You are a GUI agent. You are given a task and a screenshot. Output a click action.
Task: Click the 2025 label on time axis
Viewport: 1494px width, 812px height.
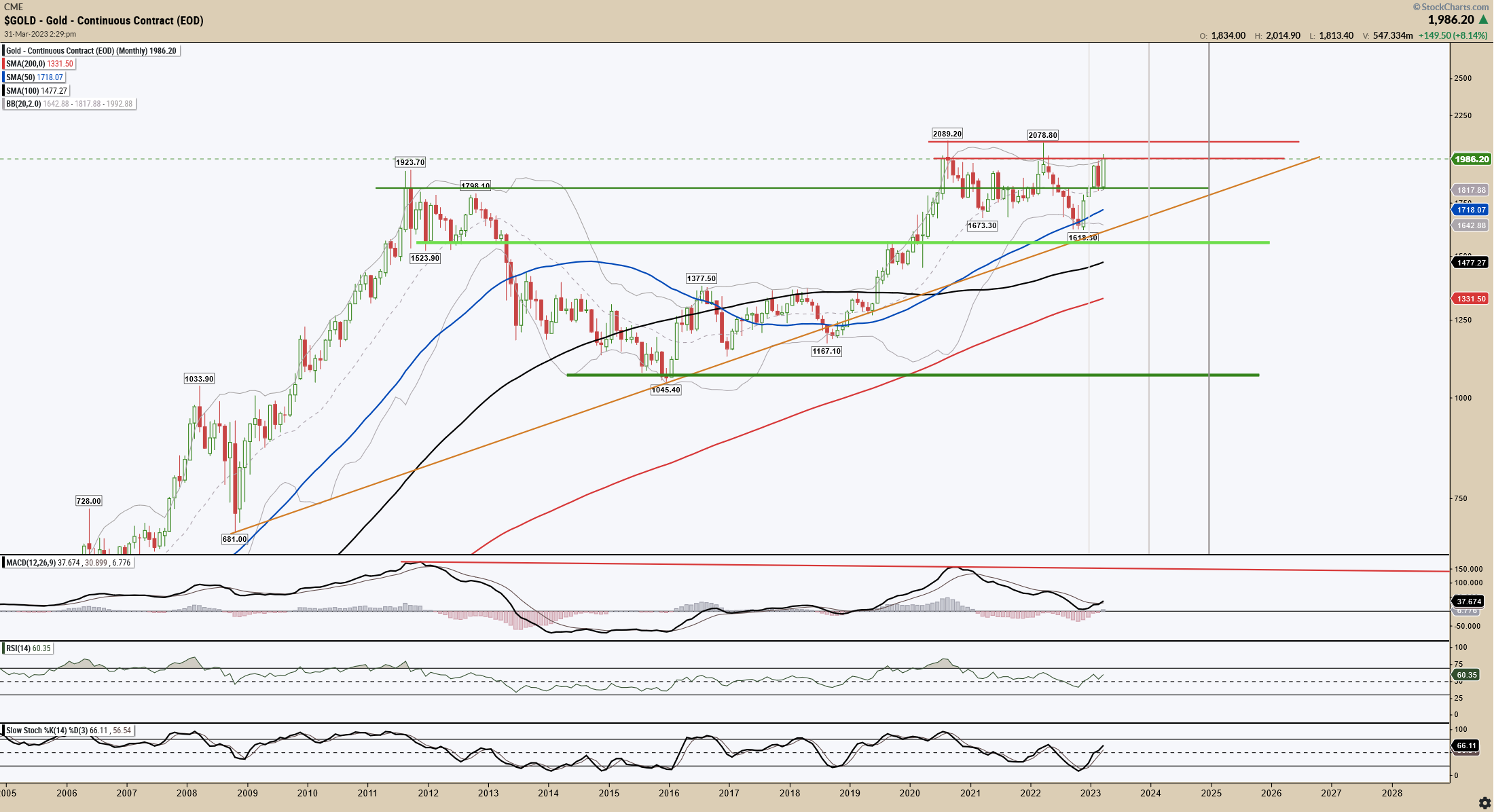point(1211,793)
